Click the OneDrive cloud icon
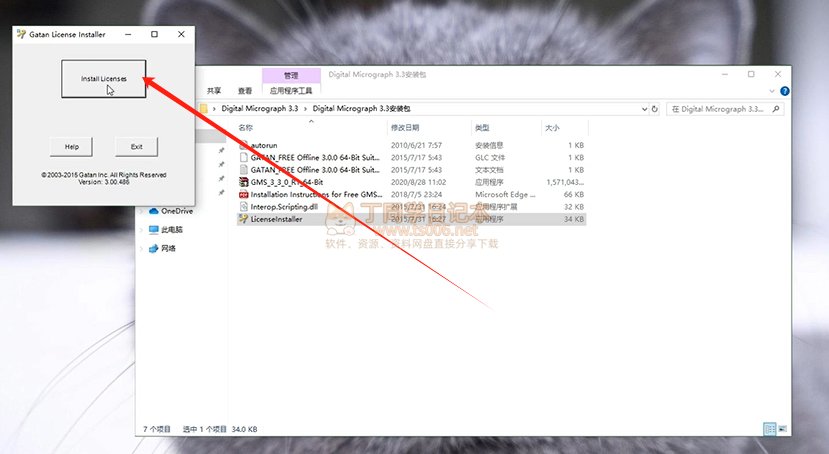The height and width of the screenshot is (454, 829). click(x=153, y=211)
